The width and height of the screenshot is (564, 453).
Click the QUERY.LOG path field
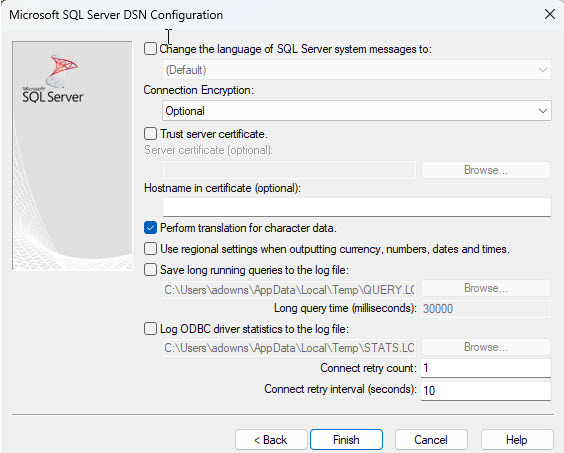click(290, 290)
